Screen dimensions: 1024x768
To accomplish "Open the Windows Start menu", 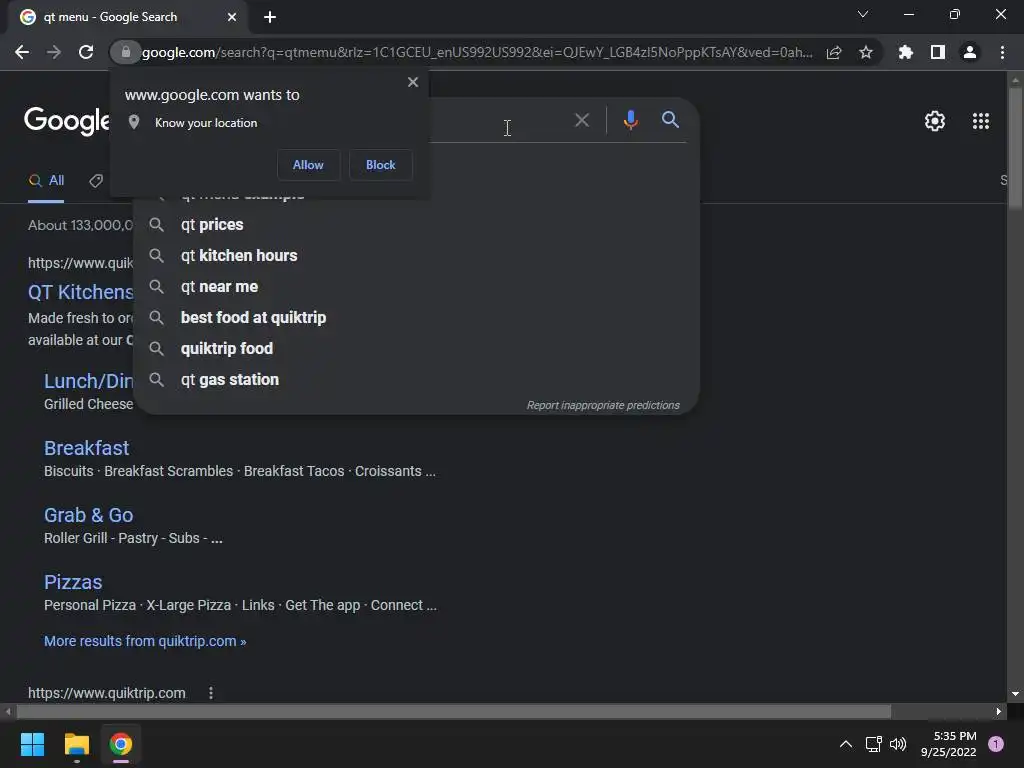I will [32, 744].
